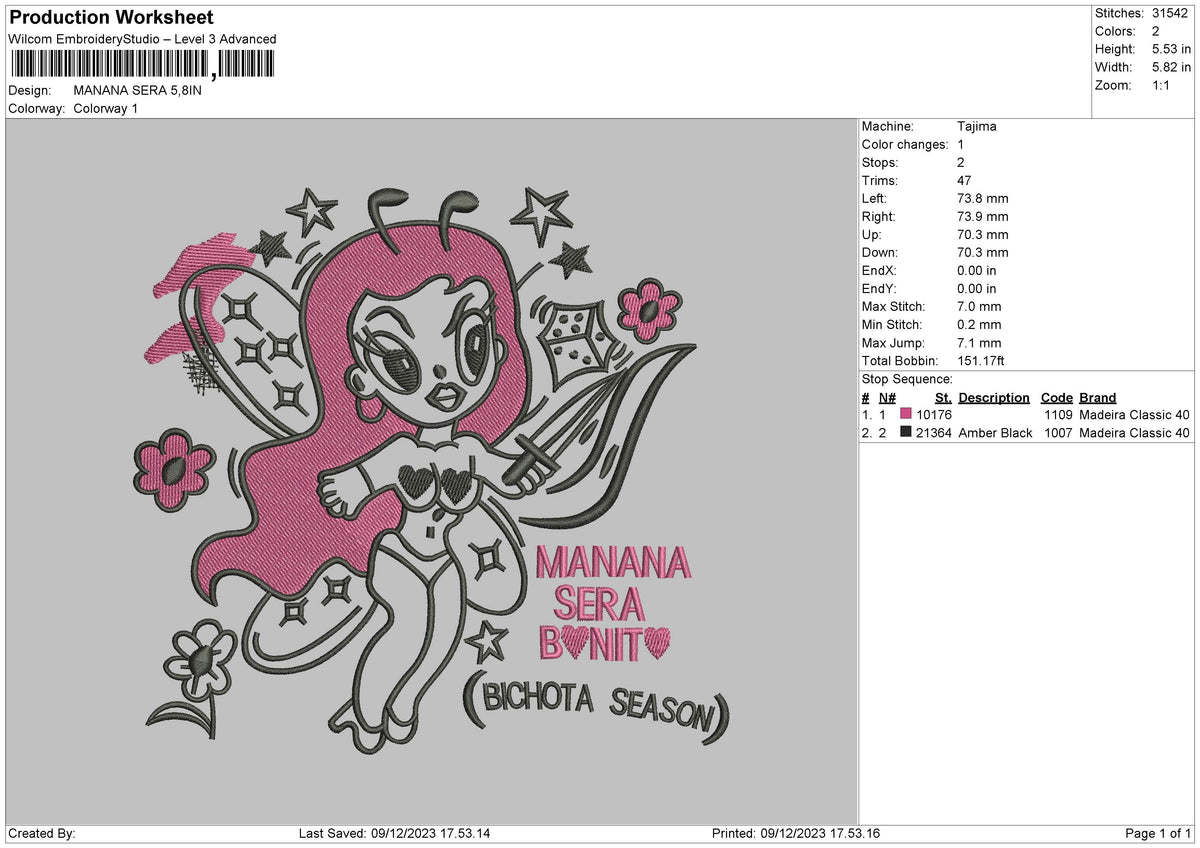The height and width of the screenshot is (848, 1200).
Task: Click the "Max Jump:" label
Action: pos(893,342)
